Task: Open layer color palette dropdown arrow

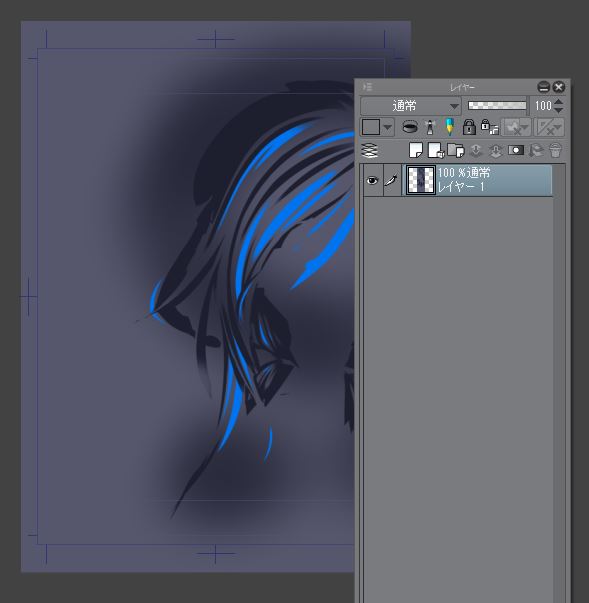Action: tap(388, 127)
